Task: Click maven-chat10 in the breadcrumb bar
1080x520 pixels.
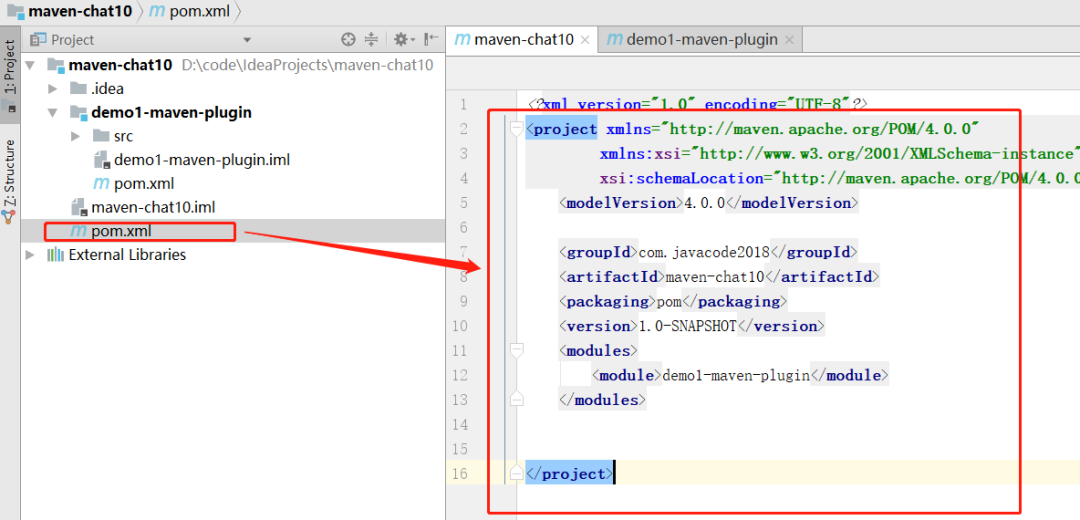Action: tap(70, 11)
